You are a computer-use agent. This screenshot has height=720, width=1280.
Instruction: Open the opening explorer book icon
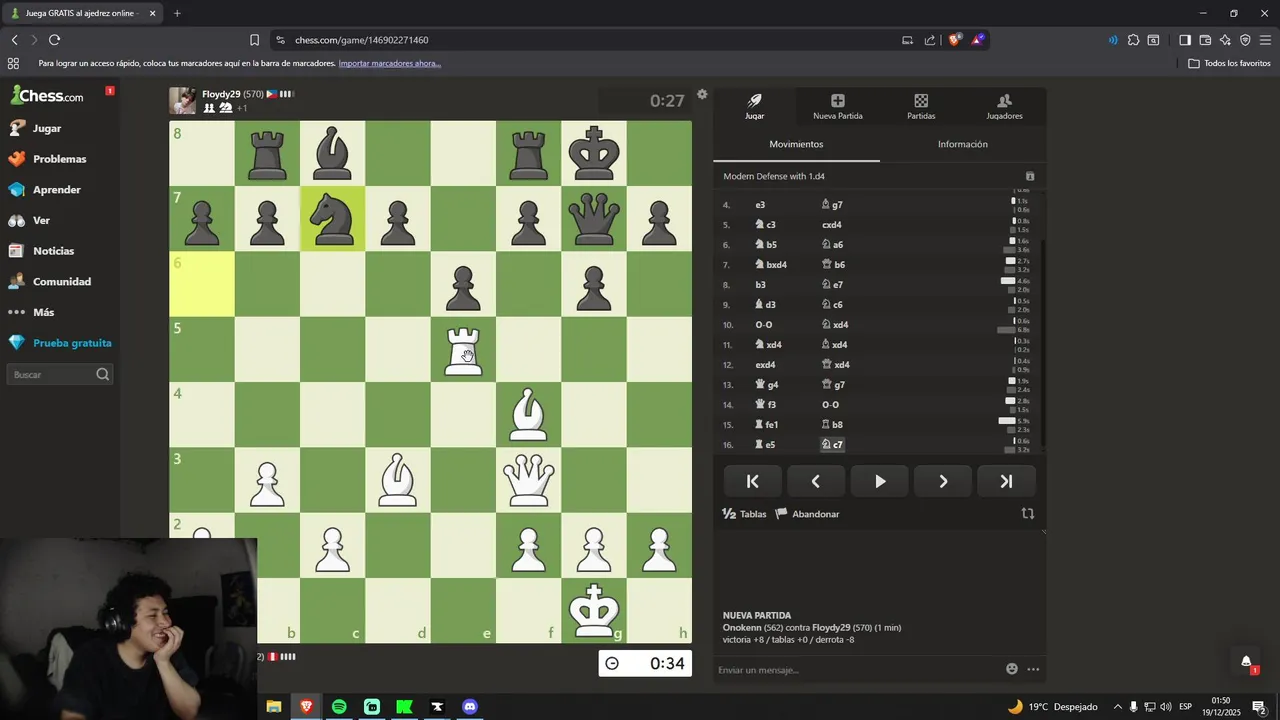click(x=1030, y=176)
